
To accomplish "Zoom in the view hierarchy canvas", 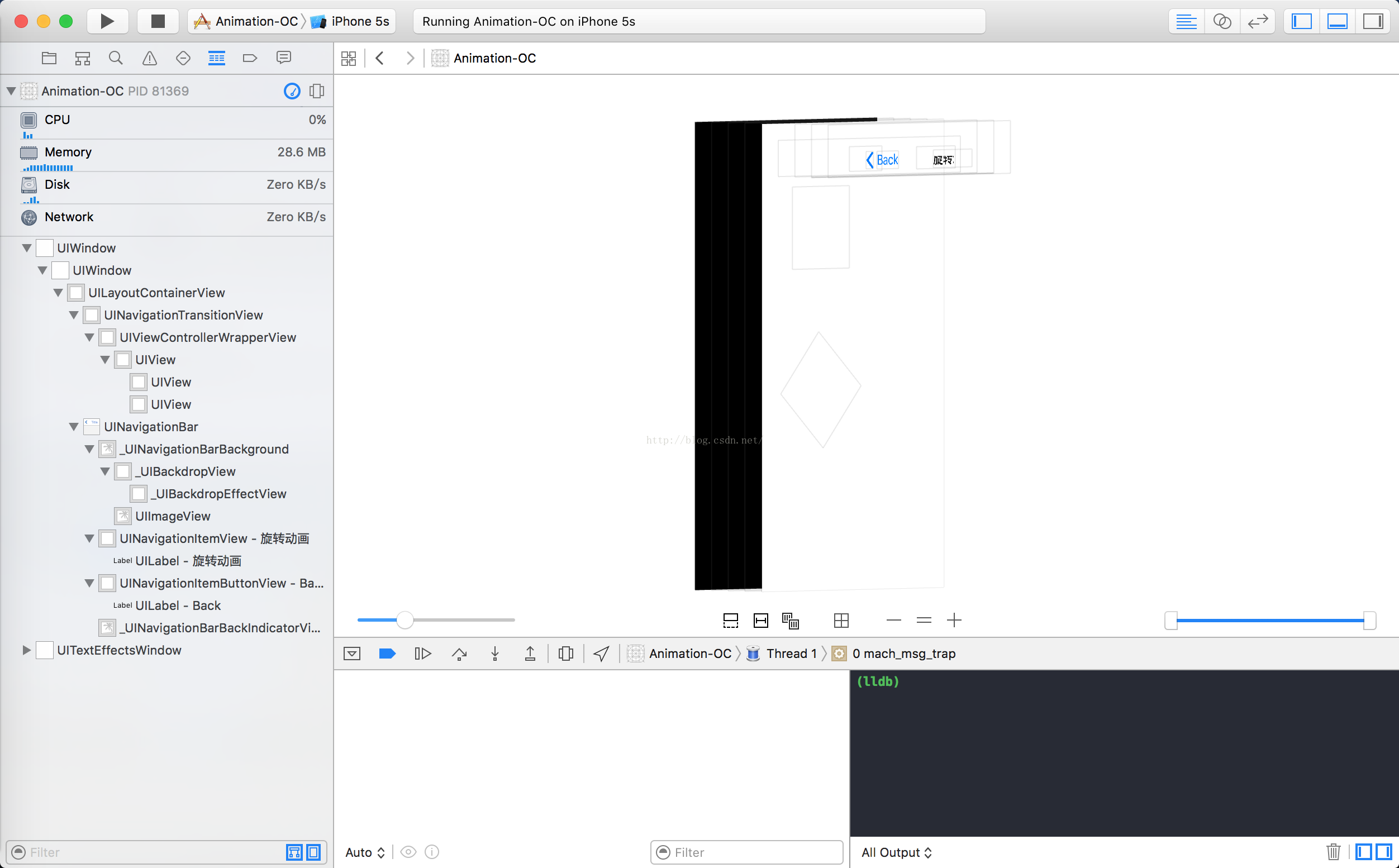I will 954,620.
